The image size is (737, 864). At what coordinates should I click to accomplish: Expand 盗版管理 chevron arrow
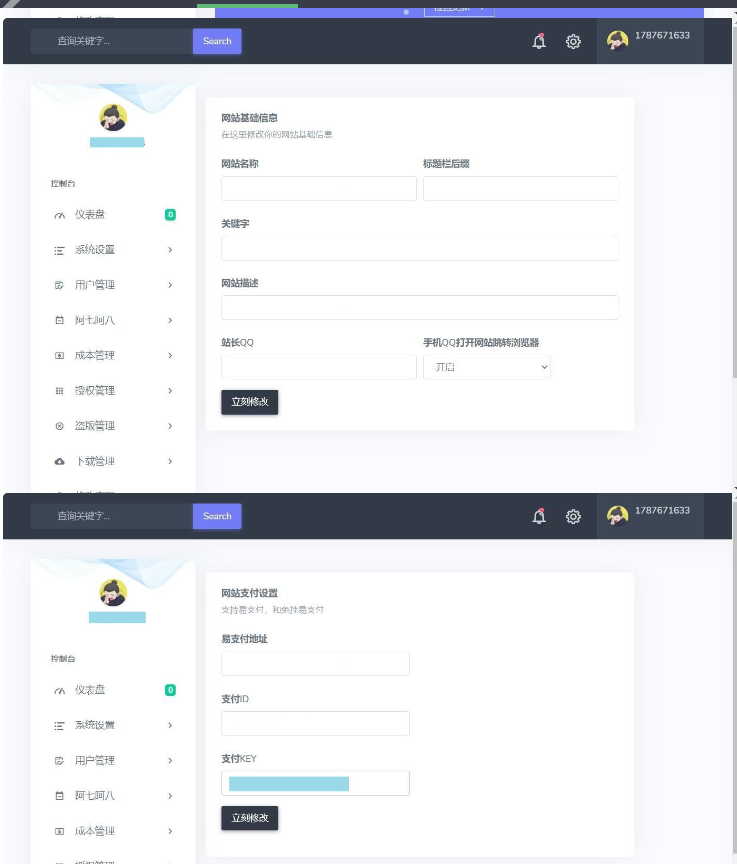click(170, 426)
